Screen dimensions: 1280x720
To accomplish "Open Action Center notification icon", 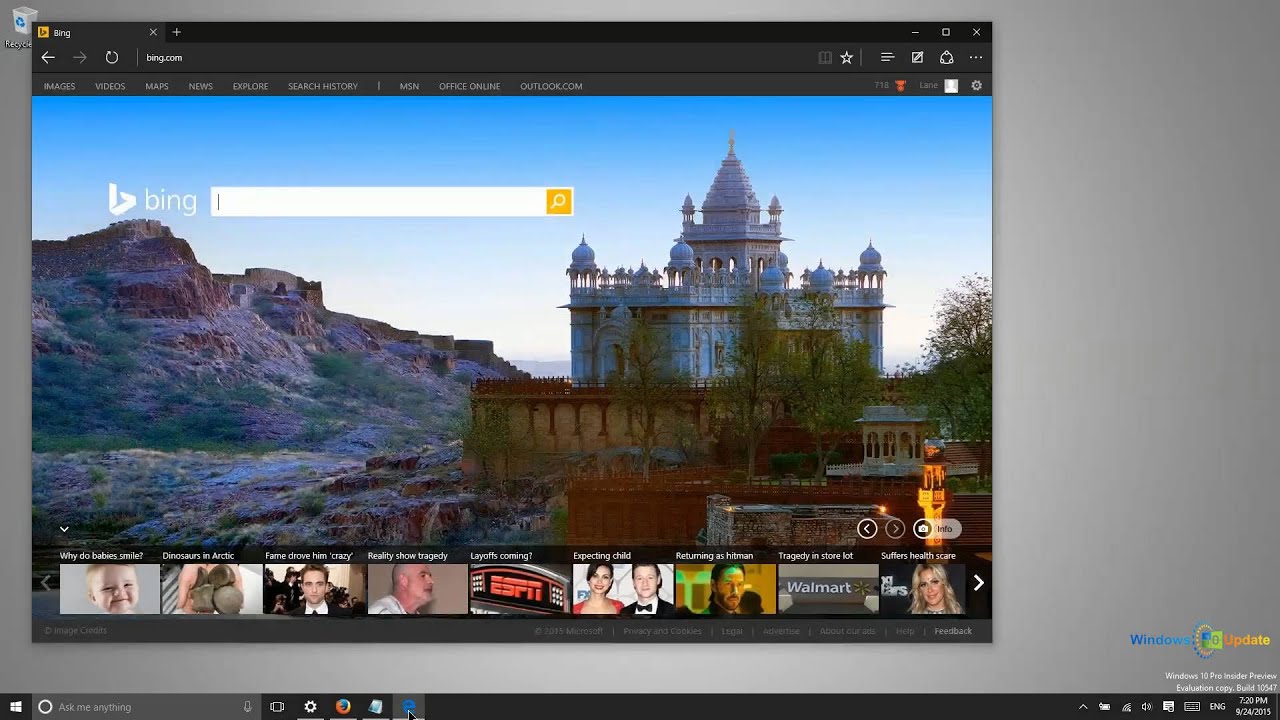I will tap(1168, 707).
